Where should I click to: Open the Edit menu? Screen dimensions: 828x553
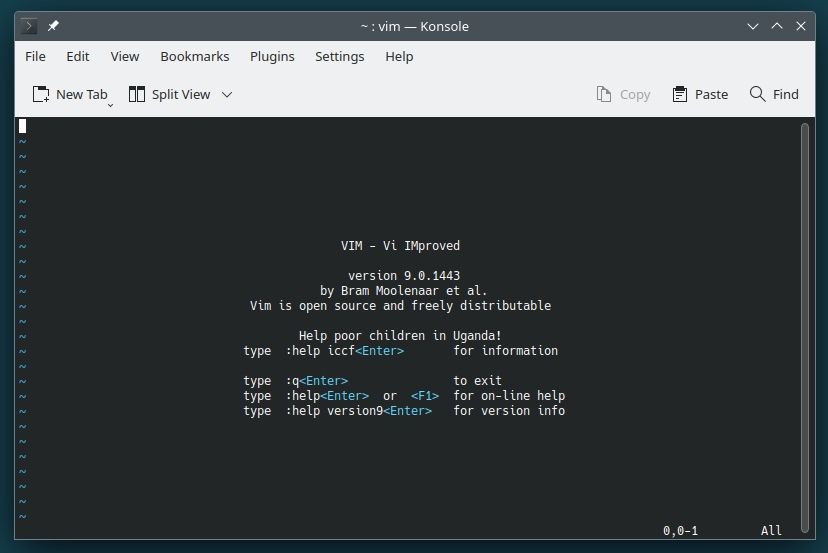point(78,57)
